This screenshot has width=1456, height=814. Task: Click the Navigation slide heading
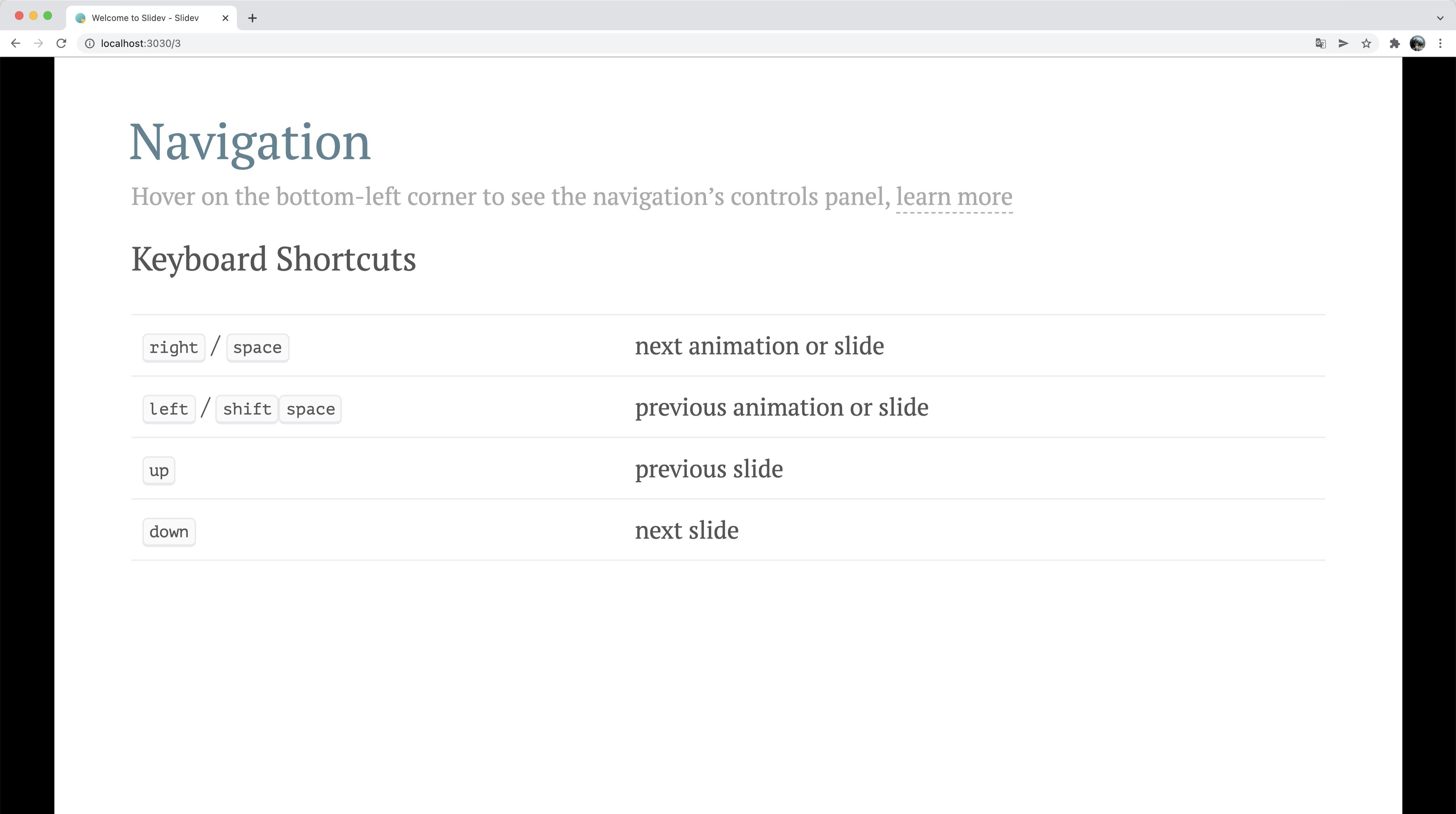coord(250,142)
